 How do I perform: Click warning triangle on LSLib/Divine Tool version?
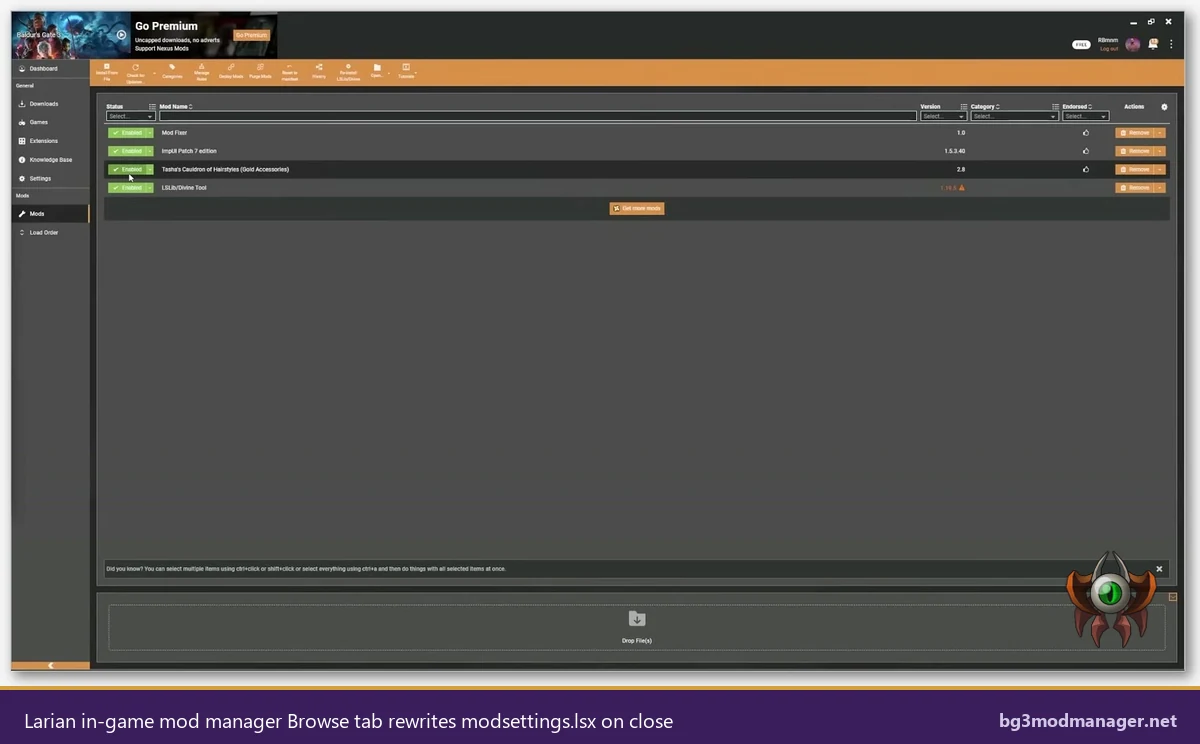[962, 187]
